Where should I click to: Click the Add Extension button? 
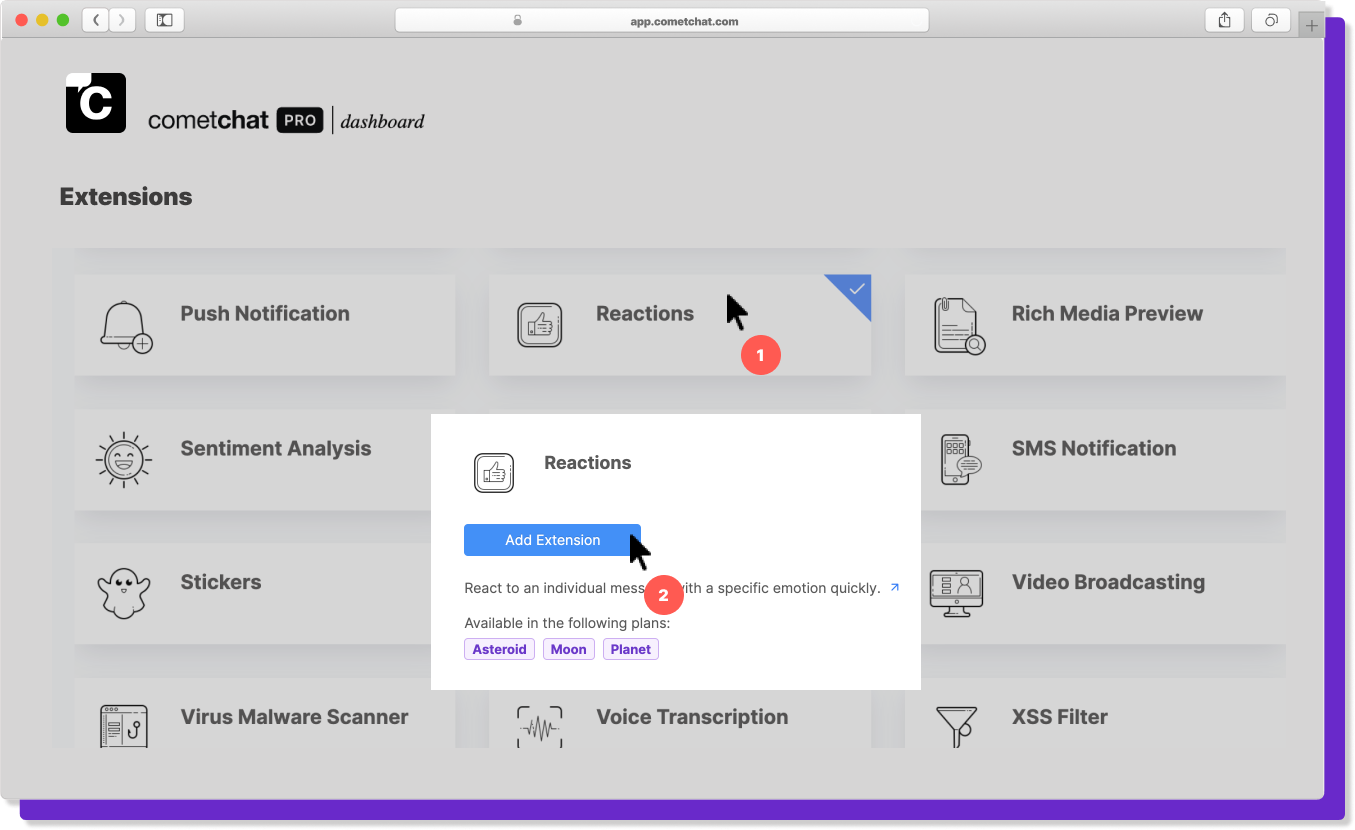click(x=552, y=540)
